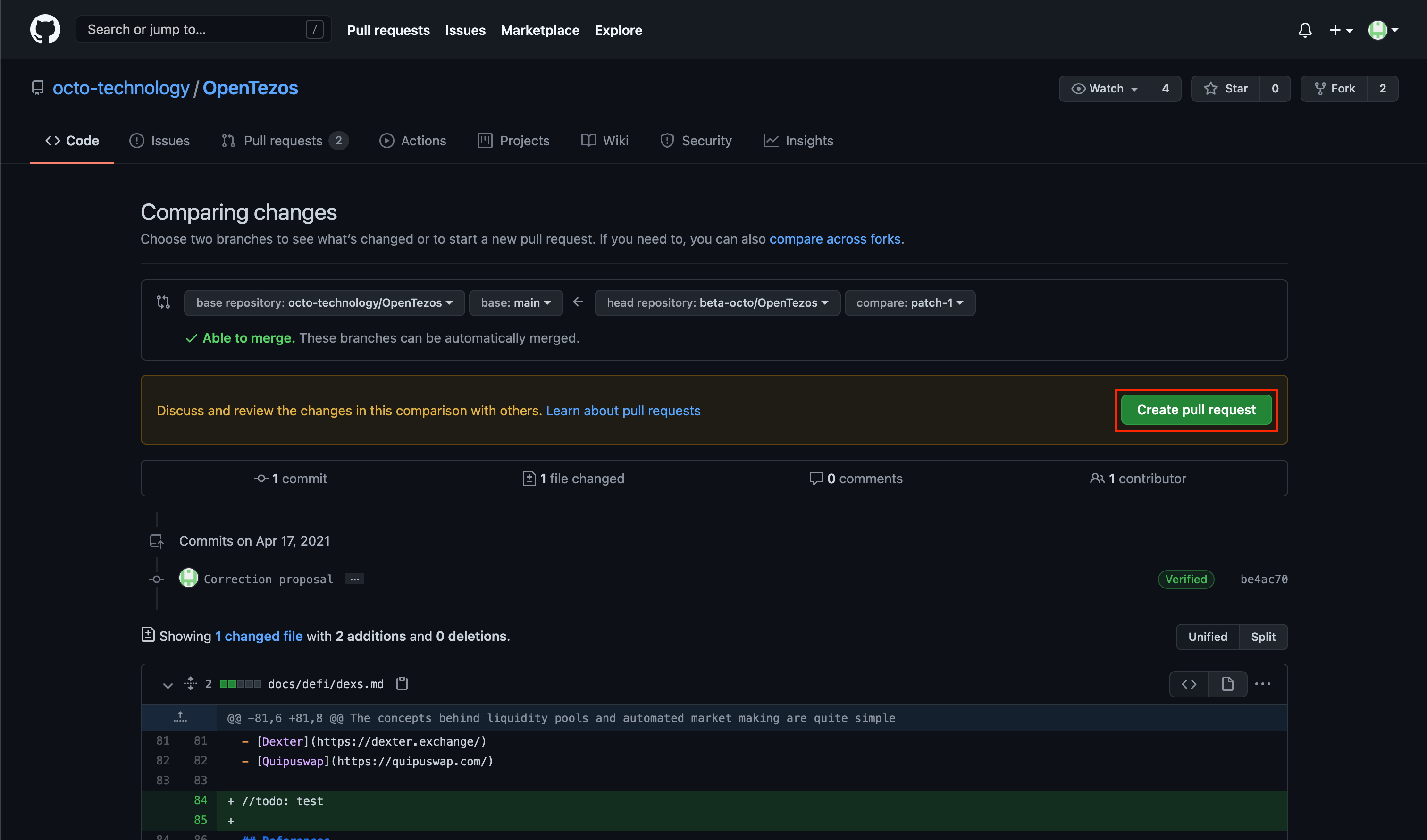This screenshot has height=840, width=1427.
Task: Go to the Actions tab
Action: coord(412,141)
